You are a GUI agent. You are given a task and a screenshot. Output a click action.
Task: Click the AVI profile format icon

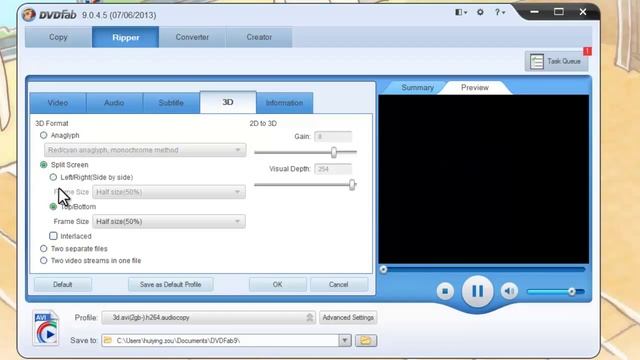click(x=46, y=329)
